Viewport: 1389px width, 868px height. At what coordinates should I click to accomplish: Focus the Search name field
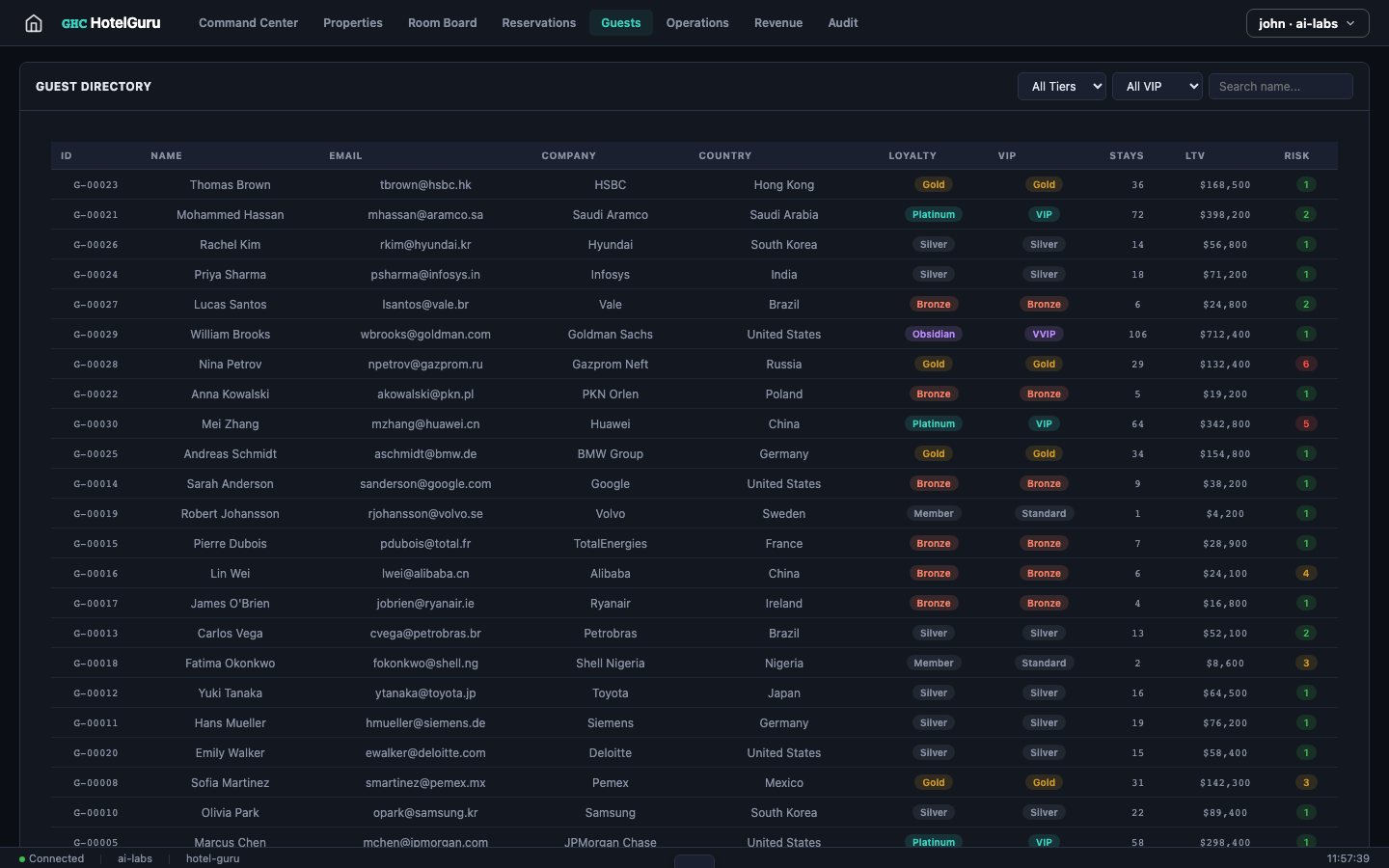tap(1280, 86)
